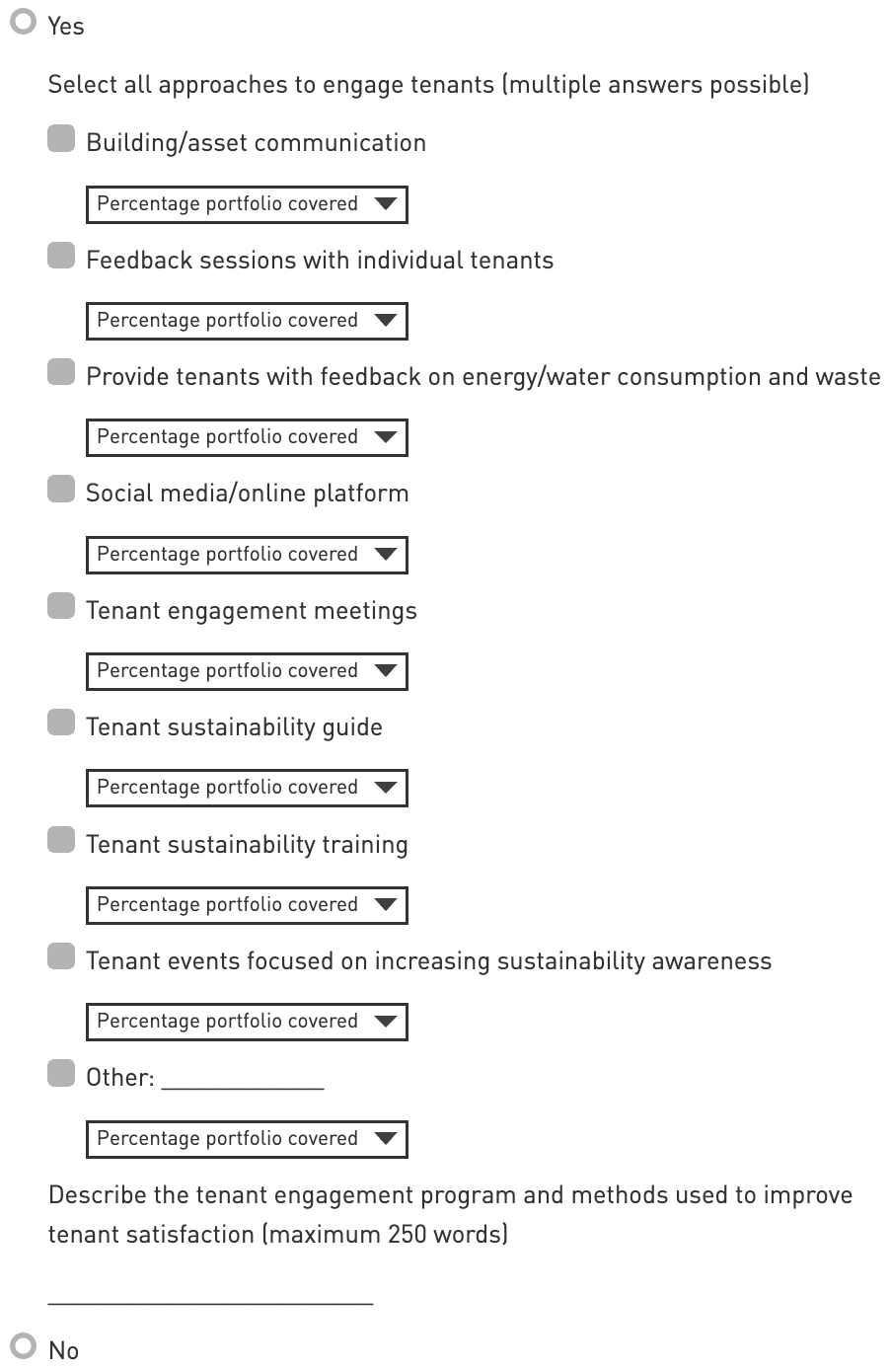Expand percentage dropdown under Feedback sessions
Screen dimensions: 890x1372
coord(247,321)
